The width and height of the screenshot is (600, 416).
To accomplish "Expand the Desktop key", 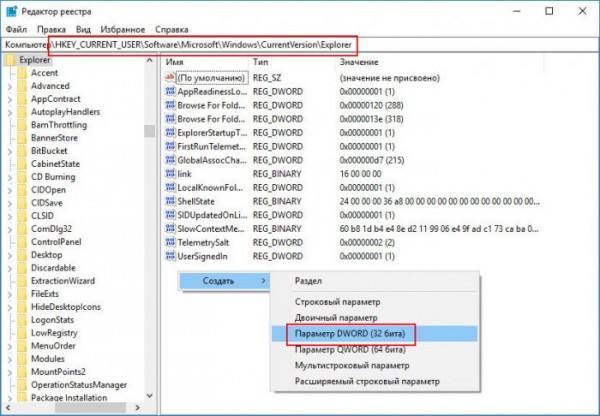I will click(10, 256).
